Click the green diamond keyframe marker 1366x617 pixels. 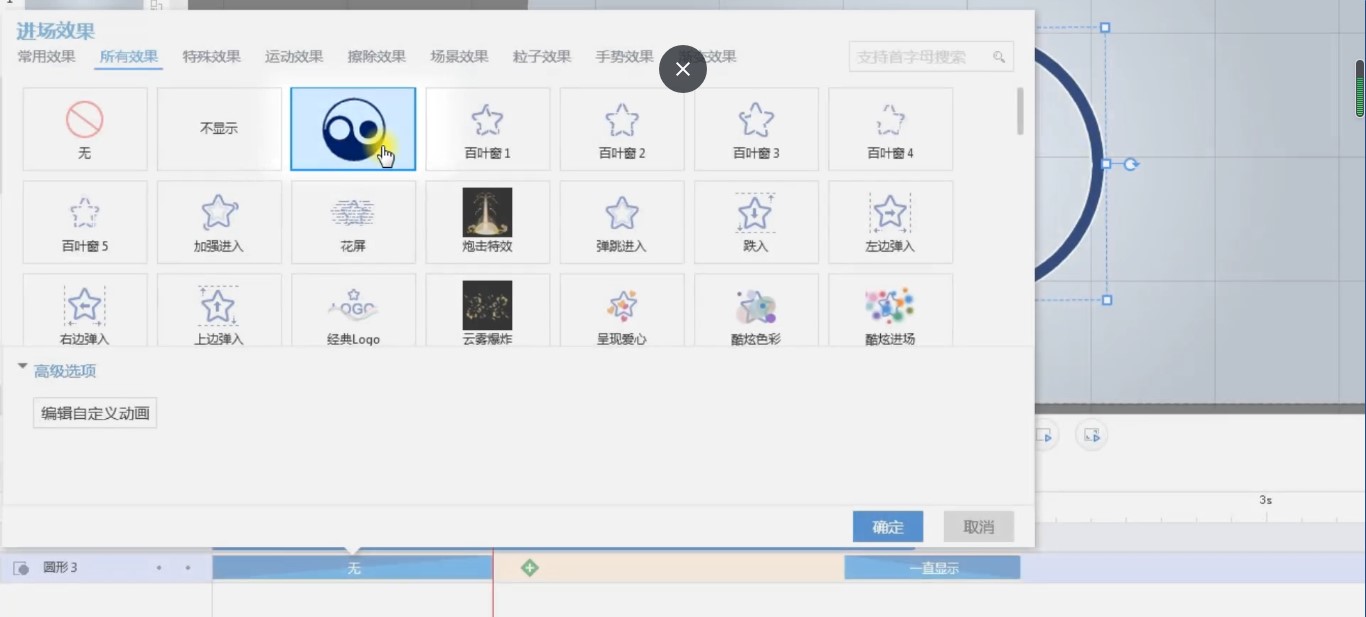tap(529, 567)
